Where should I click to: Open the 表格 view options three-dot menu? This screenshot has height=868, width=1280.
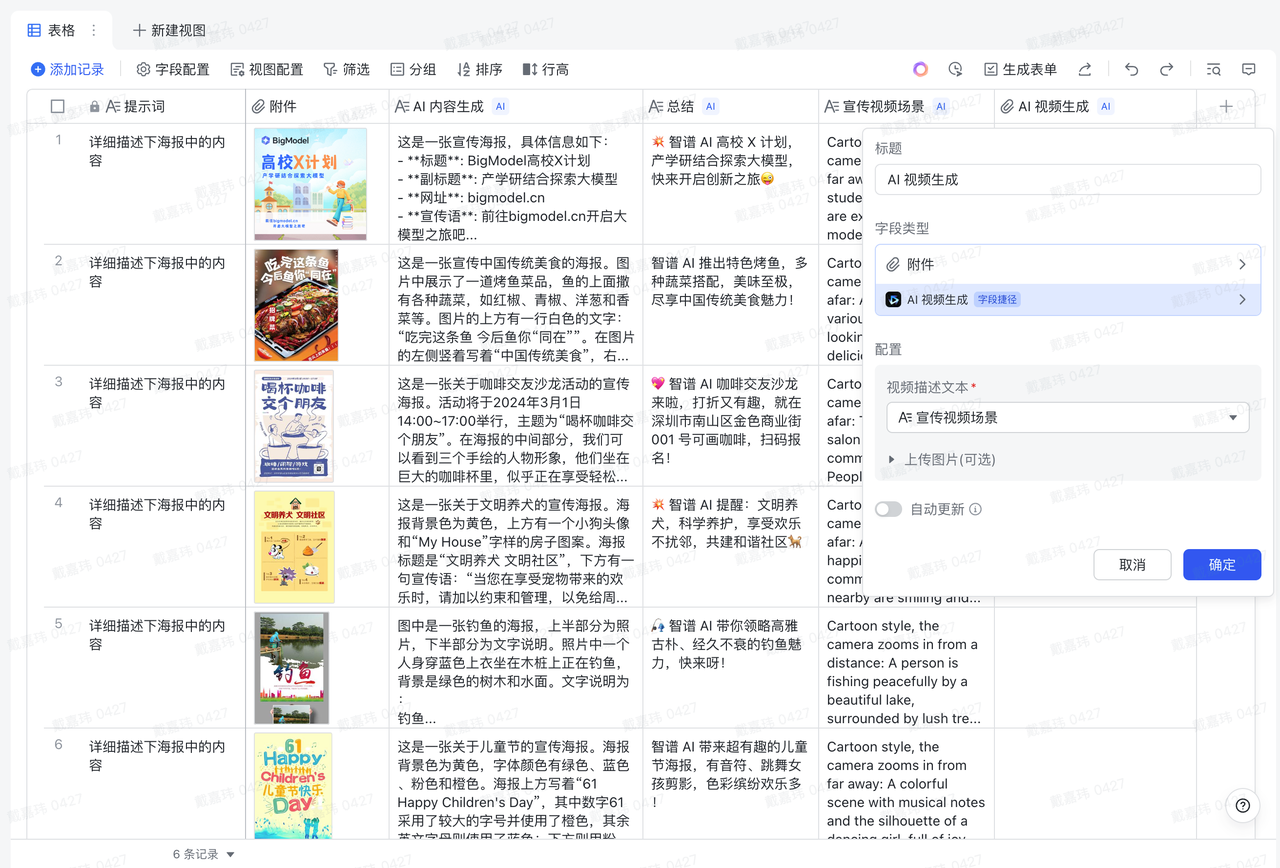coord(94,30)
